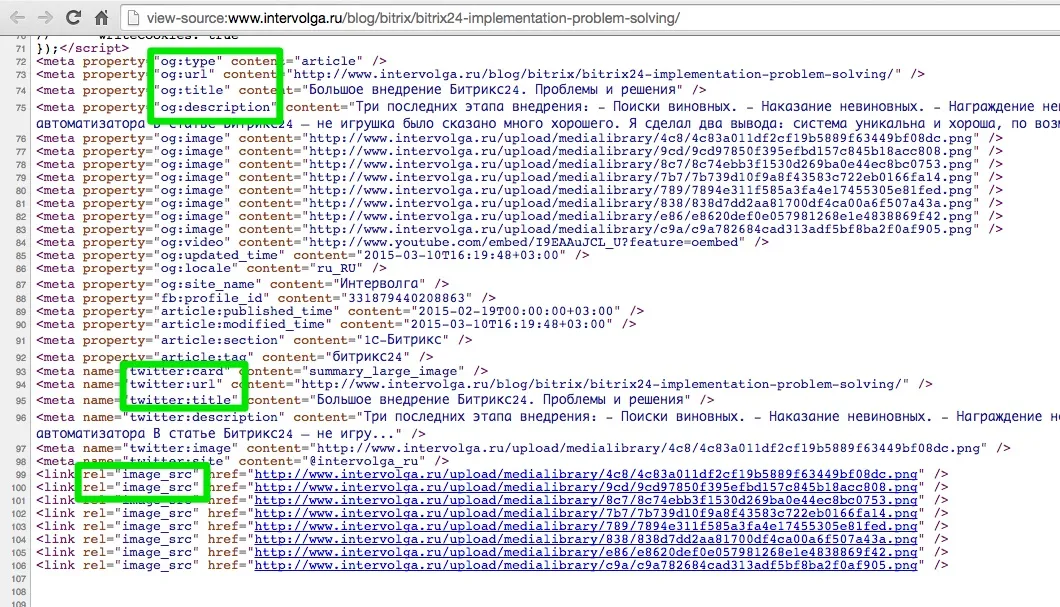Click the "fb:profile_id" property text
This screenshot has width=1060, height=607.
[x=212, y=298]
